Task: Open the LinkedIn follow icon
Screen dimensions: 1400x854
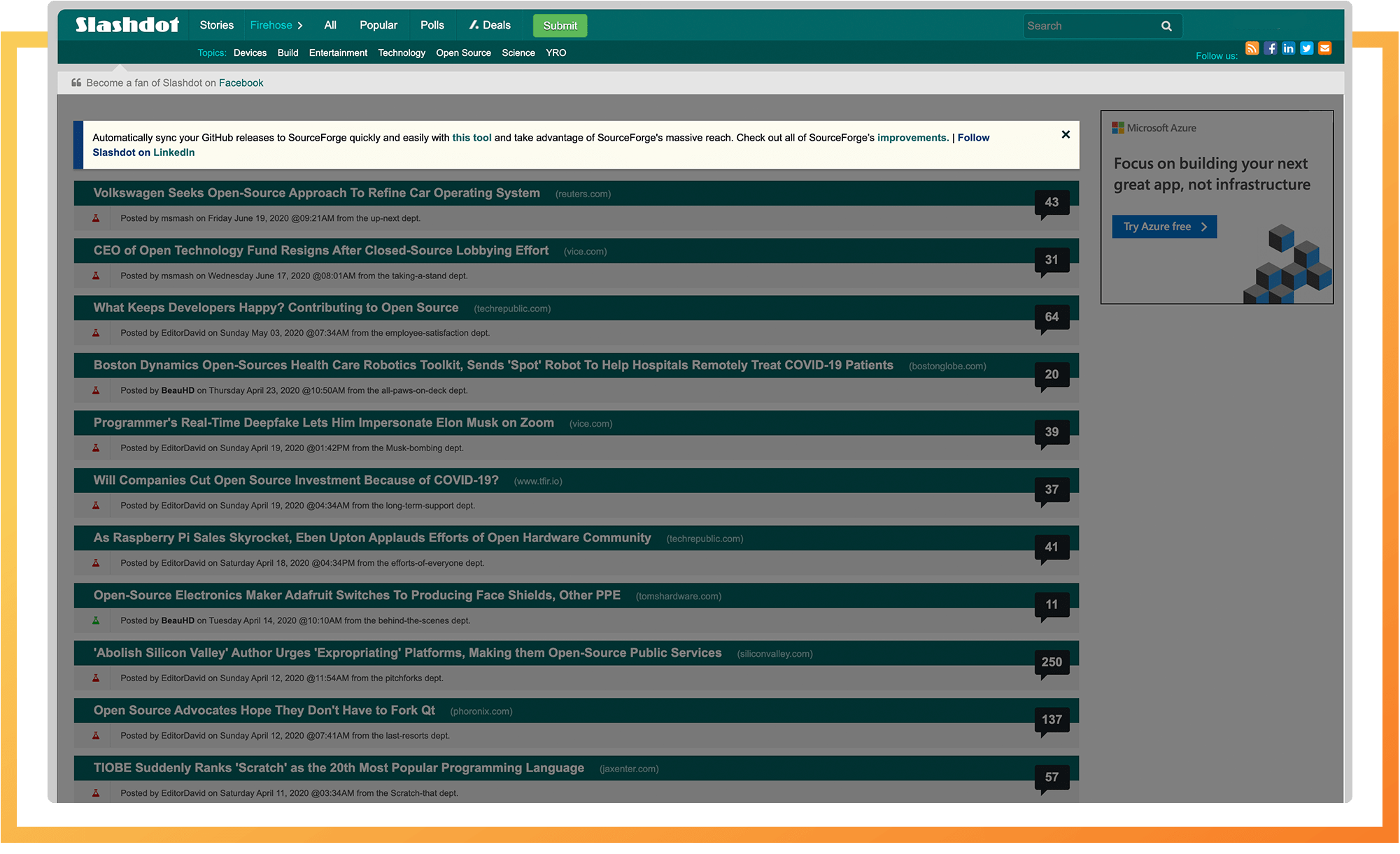Action: (1289, 48)
